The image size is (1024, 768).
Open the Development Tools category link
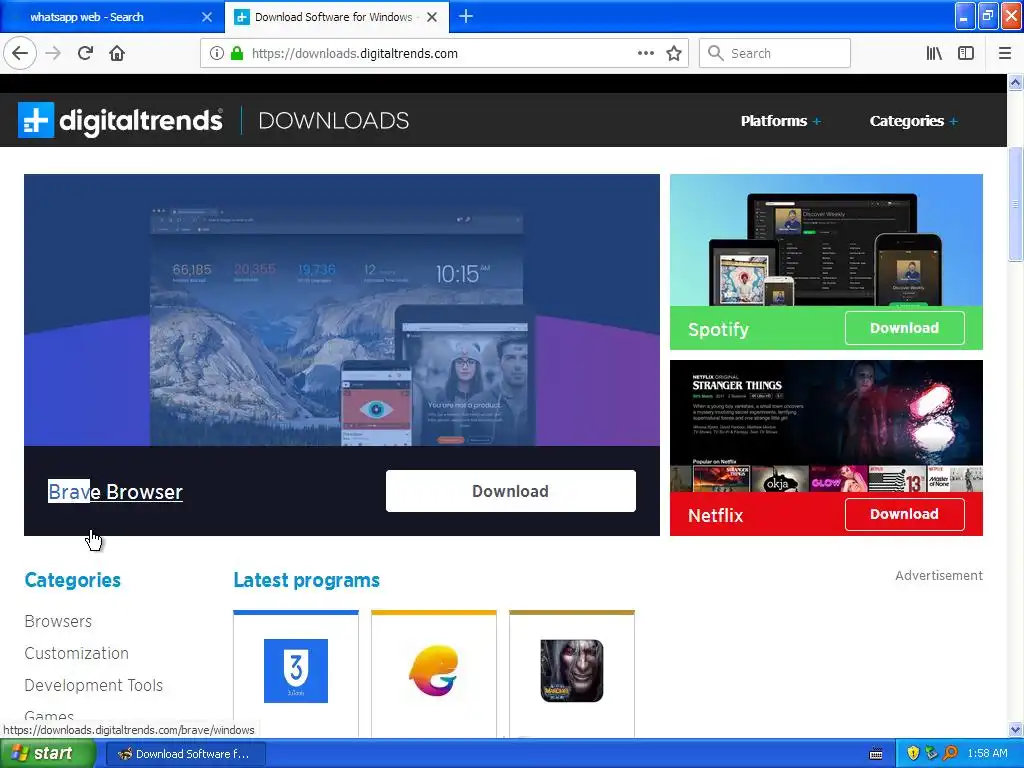tap(93, 685)
